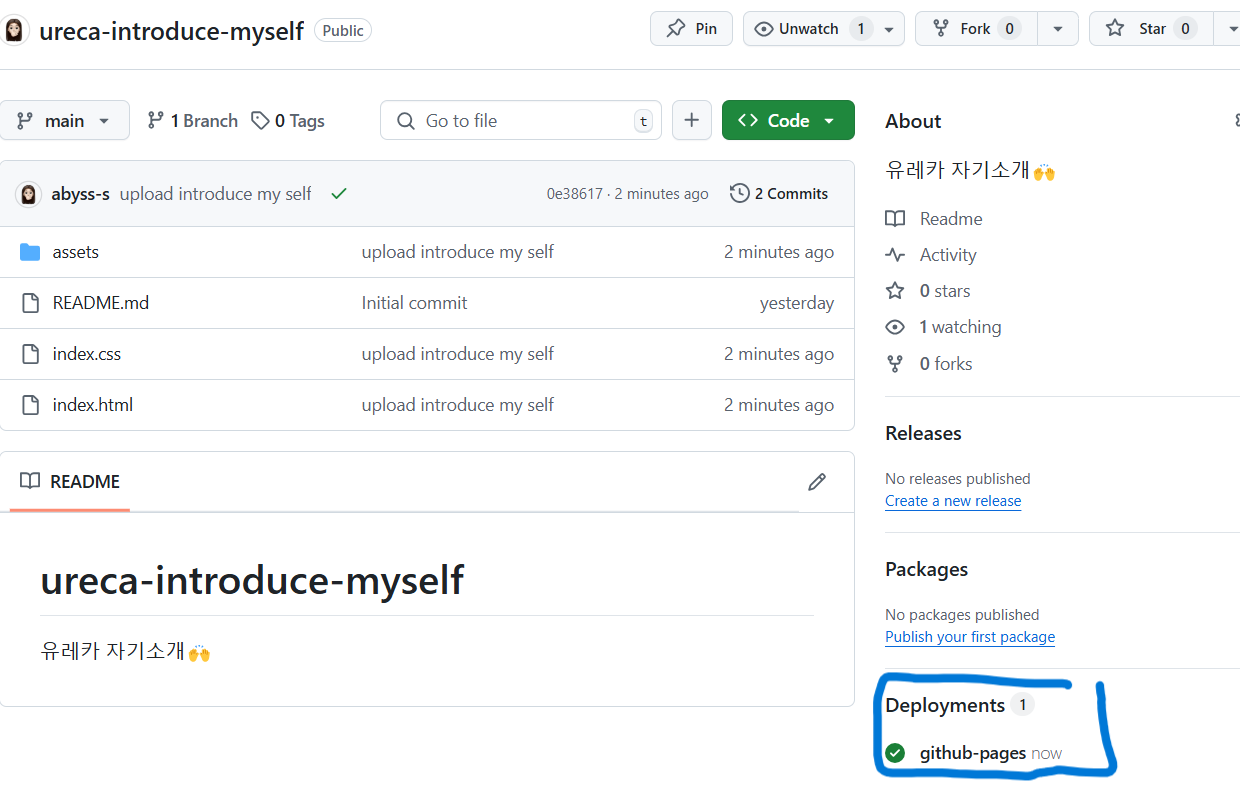Open the Deployments heading link
1240x790 pixels.
click(x=945, y=705)
